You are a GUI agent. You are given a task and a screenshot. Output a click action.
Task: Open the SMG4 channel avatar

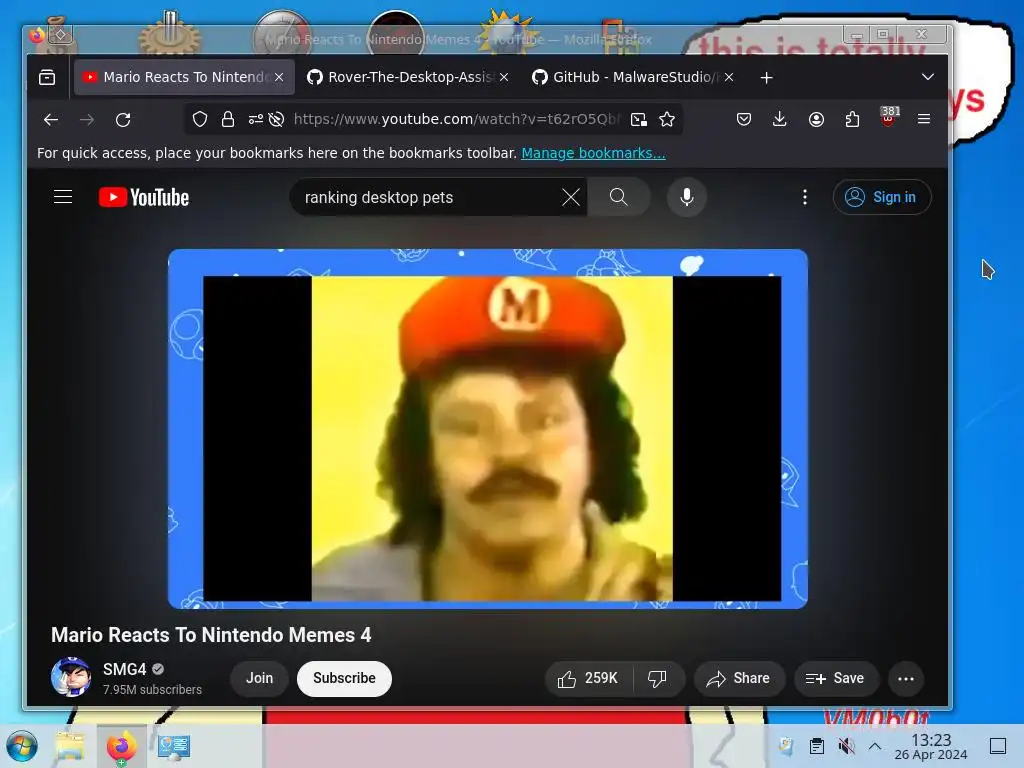(71, 677)
